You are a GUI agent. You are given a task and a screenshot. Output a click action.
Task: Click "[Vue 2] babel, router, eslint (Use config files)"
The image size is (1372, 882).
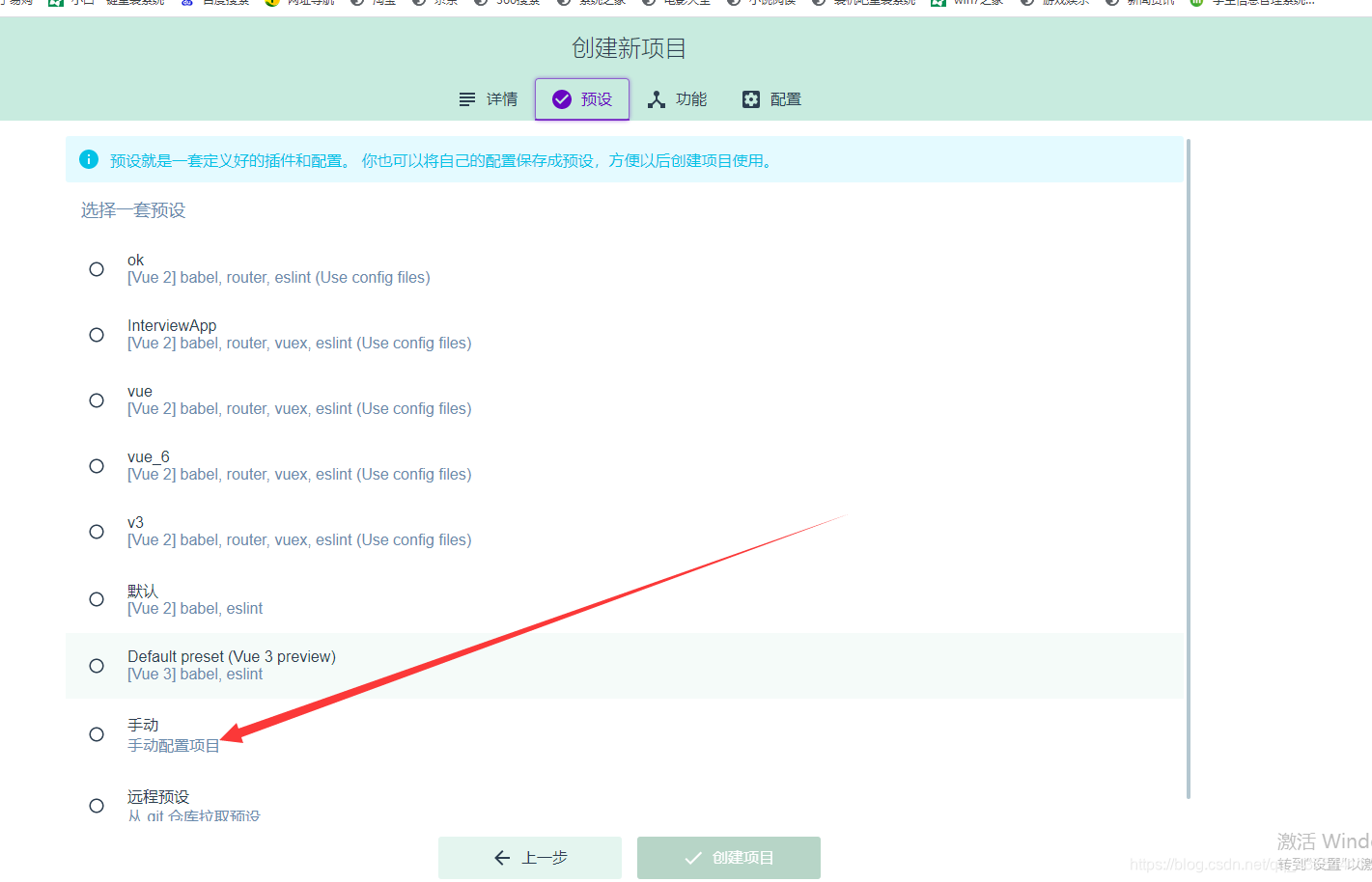[279, 278]
